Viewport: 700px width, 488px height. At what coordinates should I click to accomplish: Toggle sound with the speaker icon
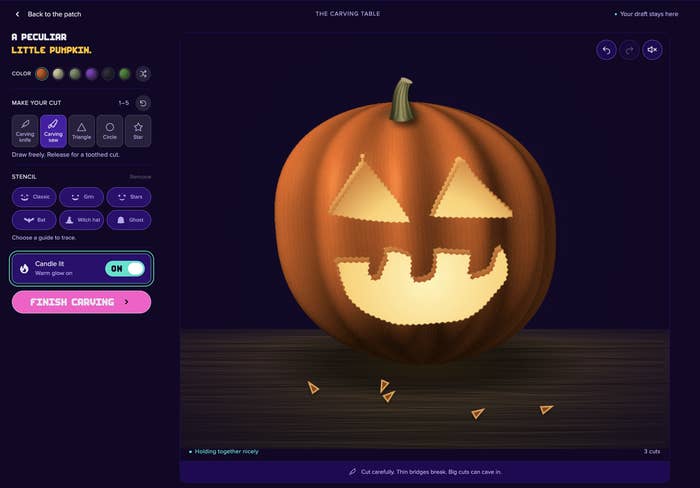(x=652, y=50)
